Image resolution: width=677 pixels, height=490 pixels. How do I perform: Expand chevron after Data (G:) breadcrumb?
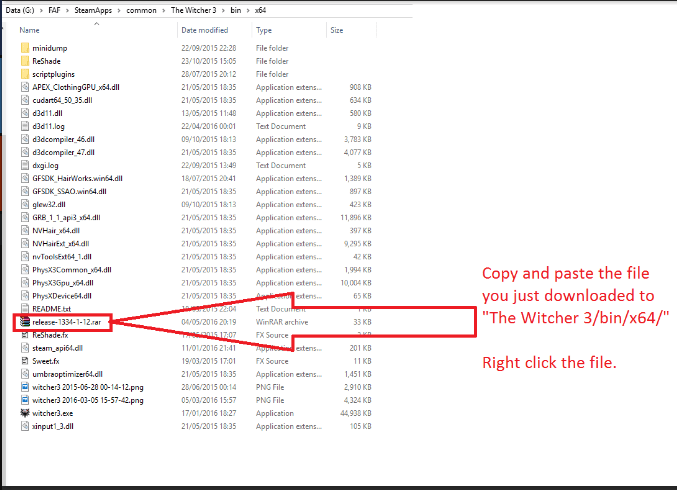click(41, 10)
